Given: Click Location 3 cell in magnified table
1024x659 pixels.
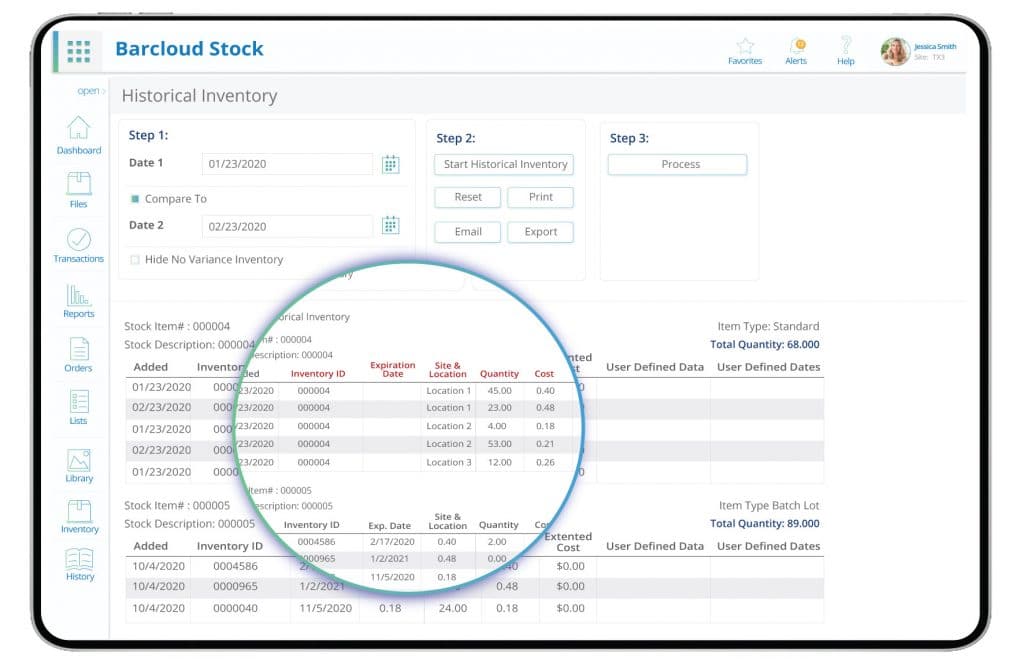Looking at the screenshot, I should click(x=449, y=462).
